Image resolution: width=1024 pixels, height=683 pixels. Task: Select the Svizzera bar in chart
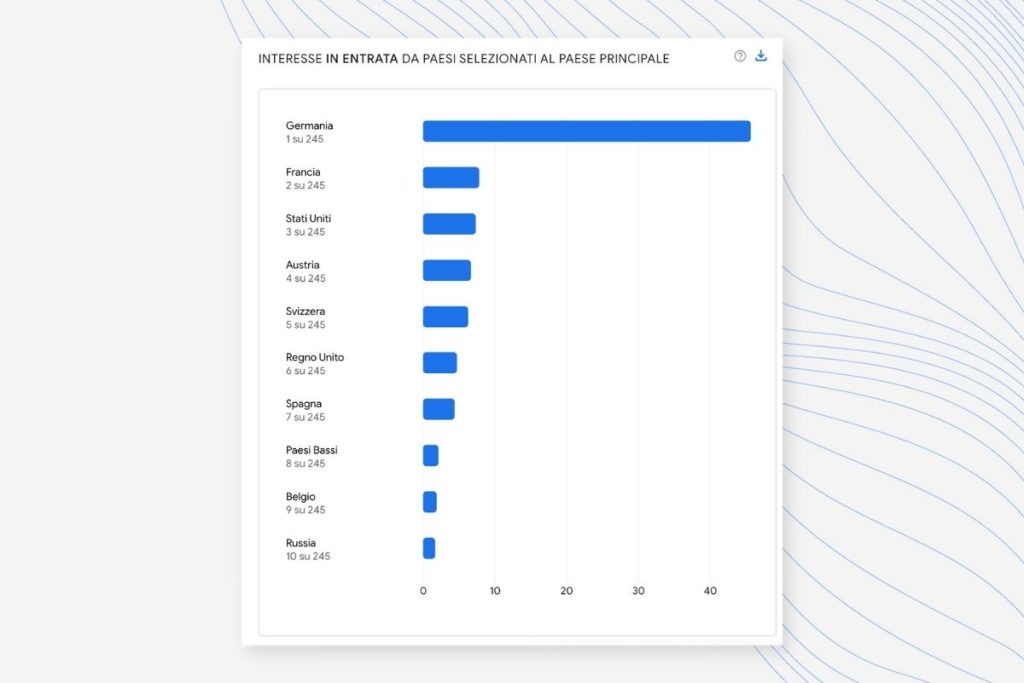coord(445,317)
